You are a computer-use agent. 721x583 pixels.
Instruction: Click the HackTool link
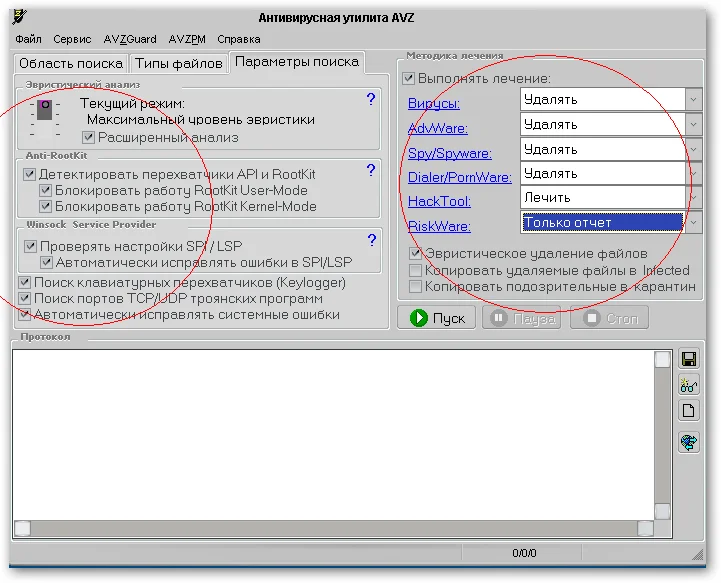[439, 201]
